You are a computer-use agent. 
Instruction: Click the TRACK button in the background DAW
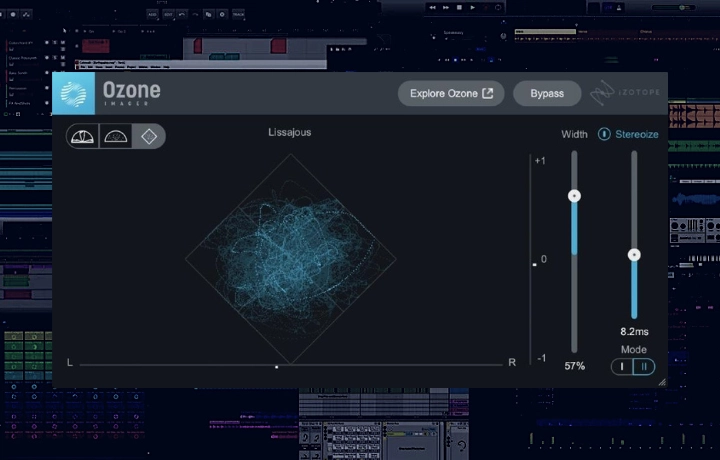[238, 14]
